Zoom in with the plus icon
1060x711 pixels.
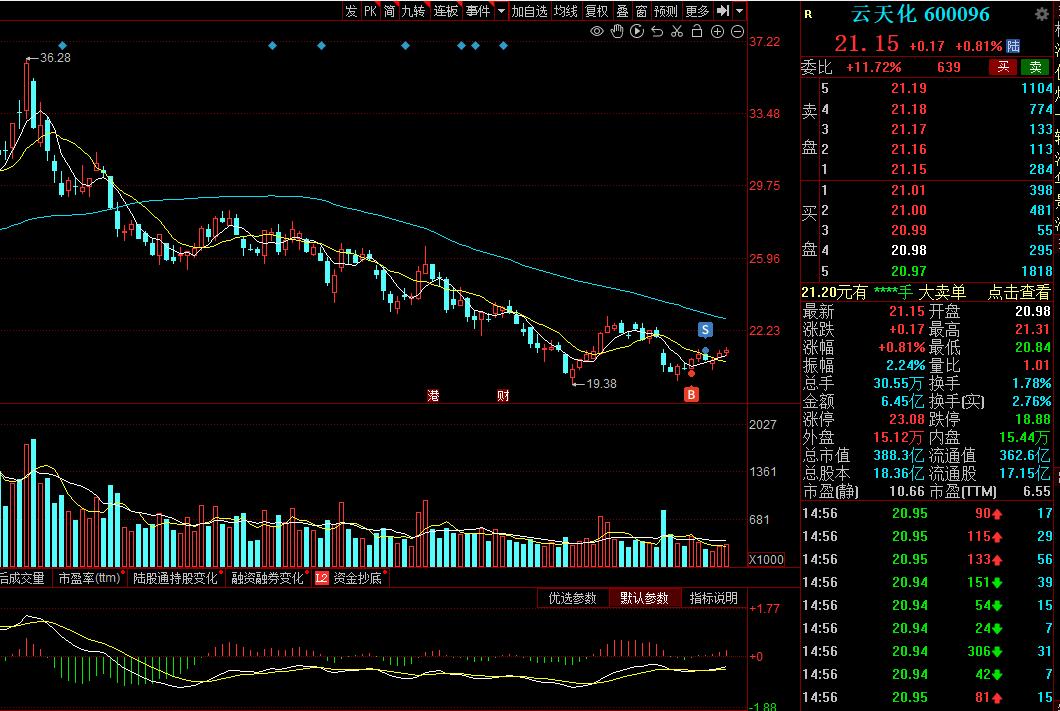tap(717, 32)
